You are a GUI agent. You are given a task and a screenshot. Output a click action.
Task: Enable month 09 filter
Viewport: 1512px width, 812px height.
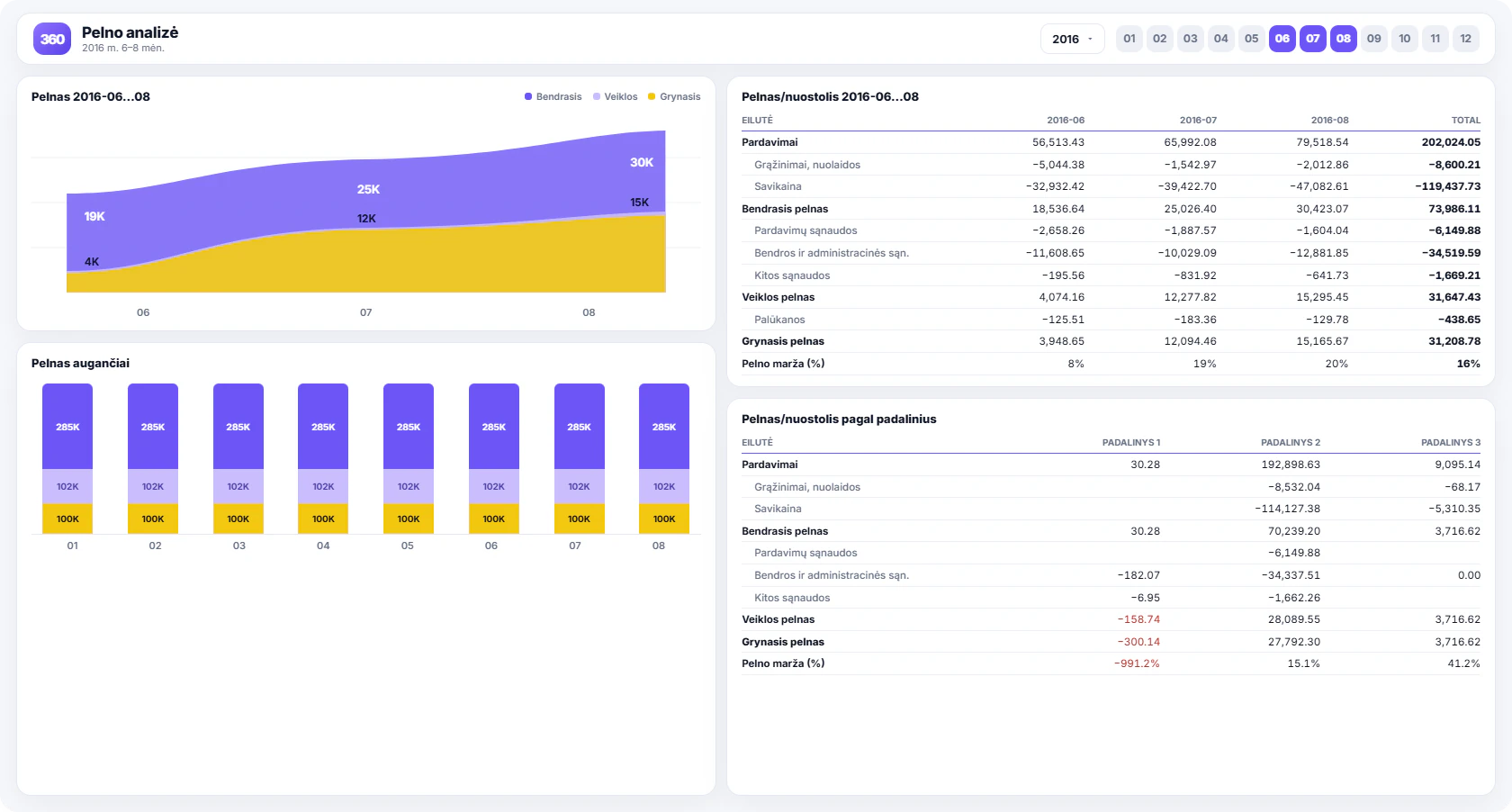coord(1374,39)
